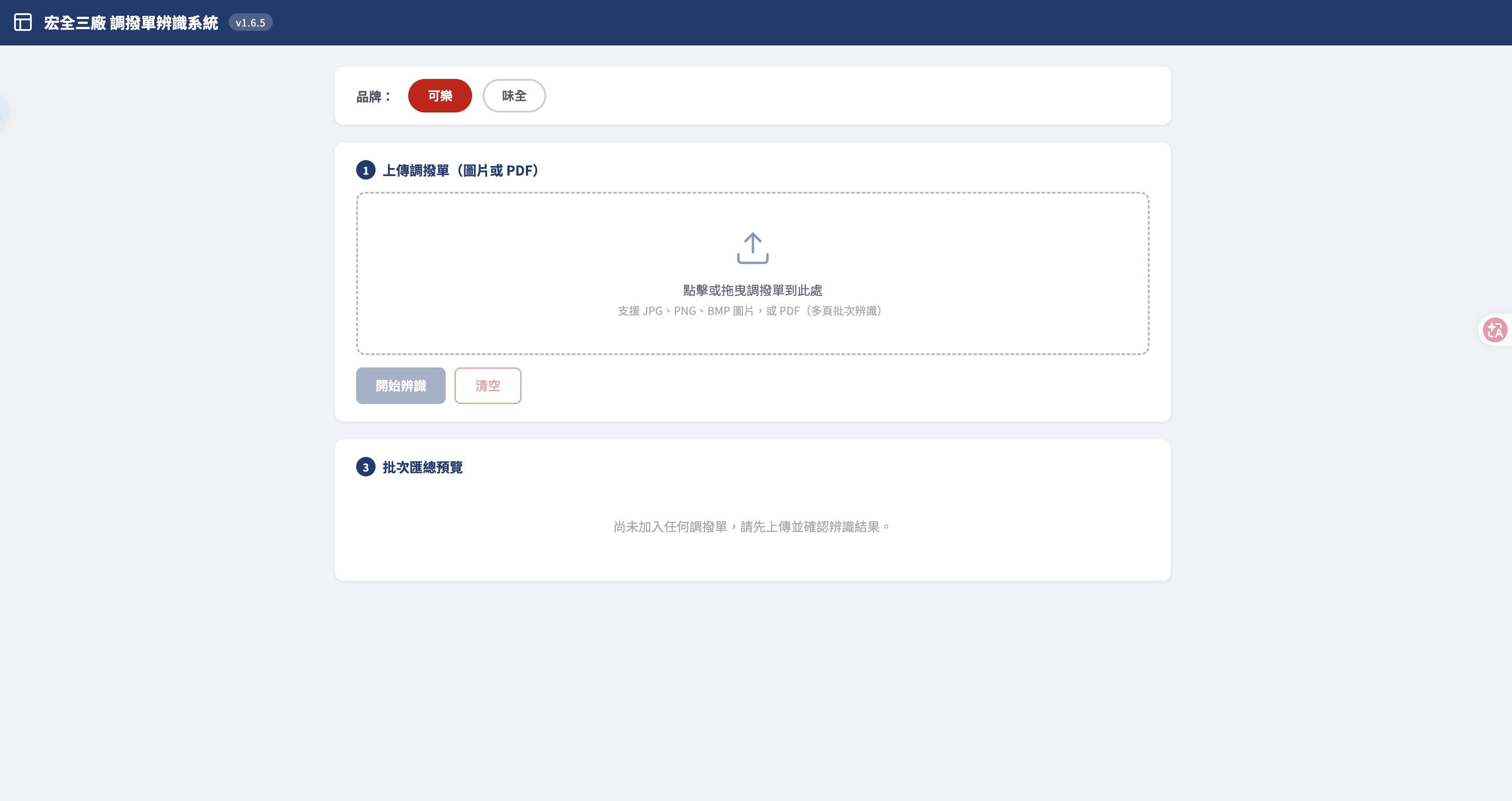Click the empty batch message 尚未加入任何調撥單
Screen dimensions: 1512x801
752,527
